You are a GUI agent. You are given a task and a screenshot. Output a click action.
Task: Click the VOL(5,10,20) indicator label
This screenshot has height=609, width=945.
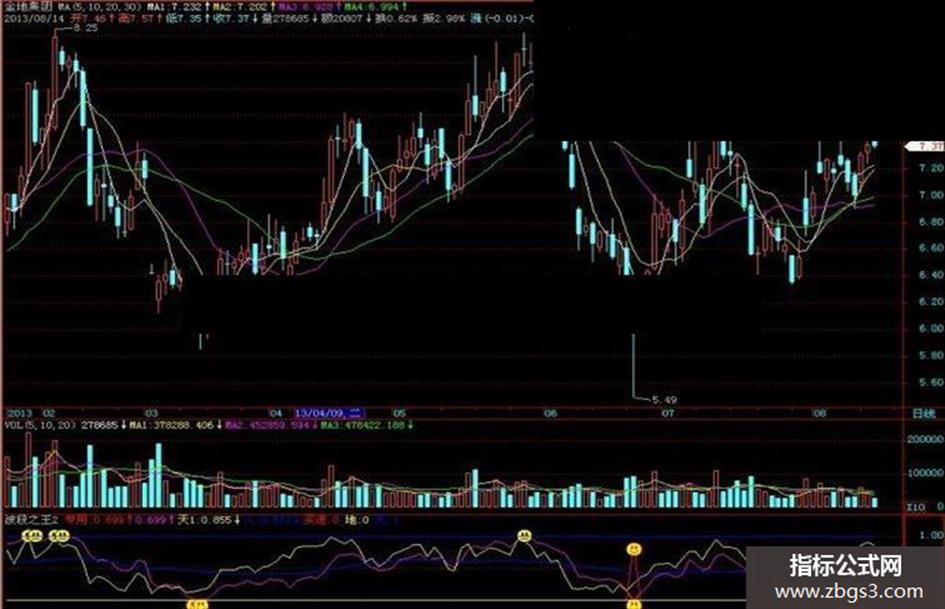(x=41, y=426)
